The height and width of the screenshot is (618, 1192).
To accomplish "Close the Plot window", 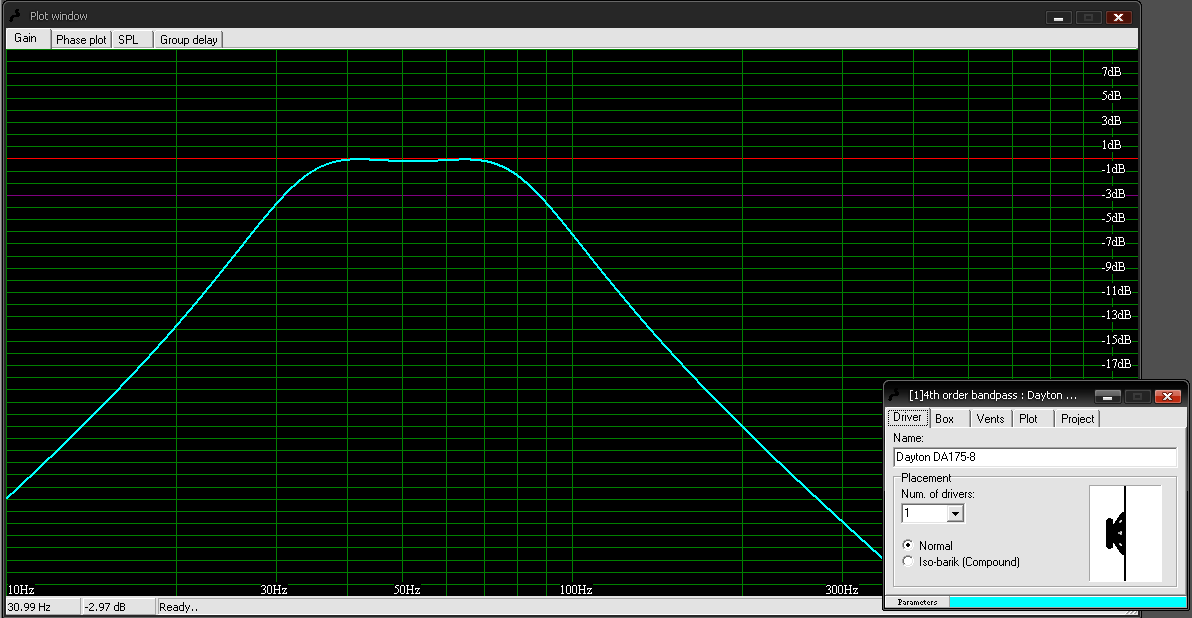I will pyautogui.click(x=1118, y=17).
